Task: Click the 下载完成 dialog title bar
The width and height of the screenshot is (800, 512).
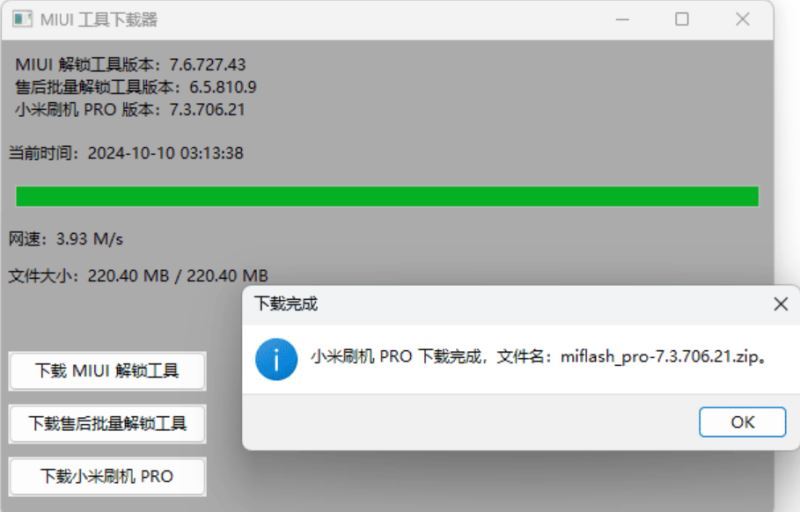Action: [x=510, y=304]
